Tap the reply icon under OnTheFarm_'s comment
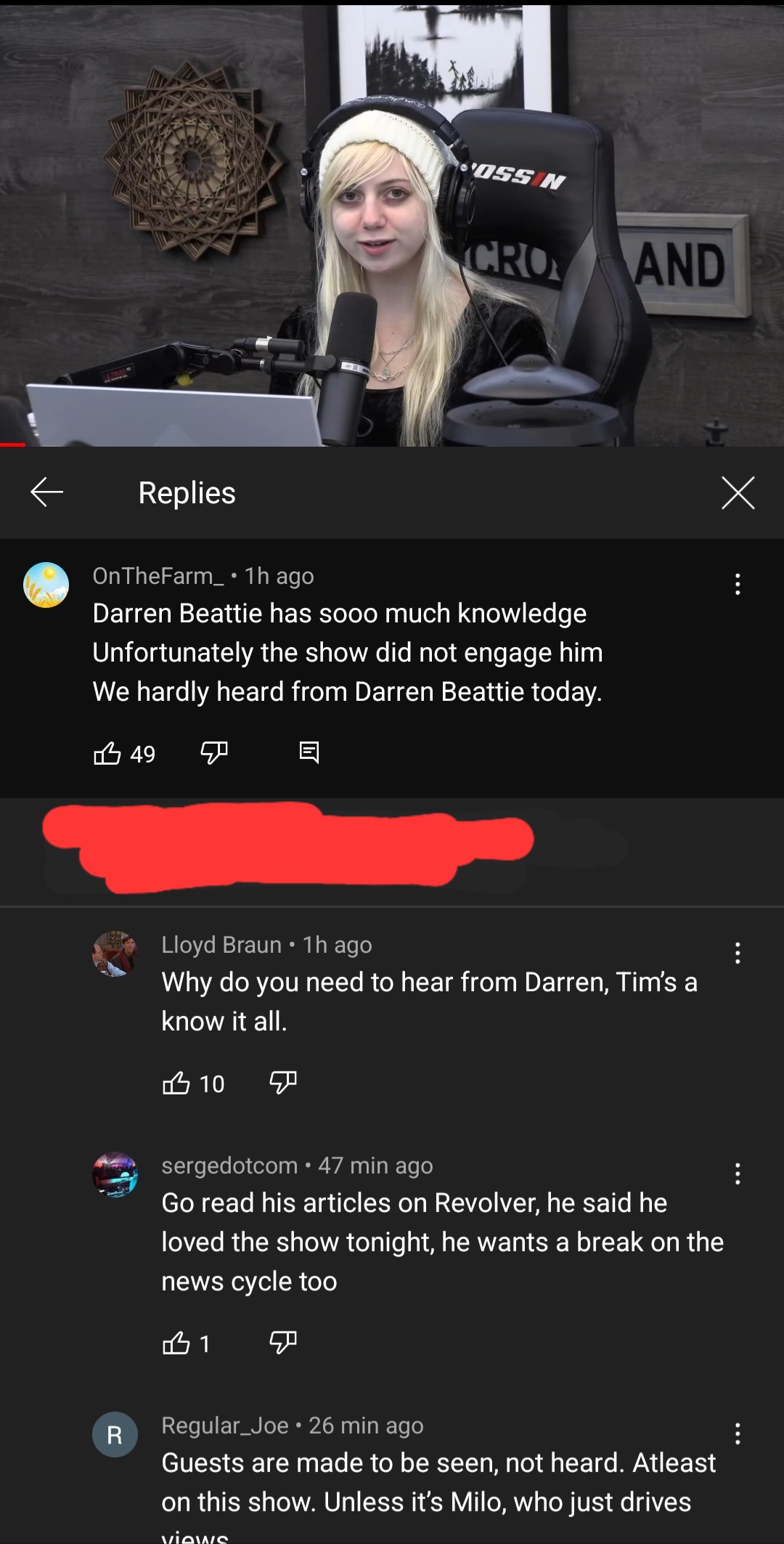Screen dimensions: 784x1544 click(x=309, y=752)
